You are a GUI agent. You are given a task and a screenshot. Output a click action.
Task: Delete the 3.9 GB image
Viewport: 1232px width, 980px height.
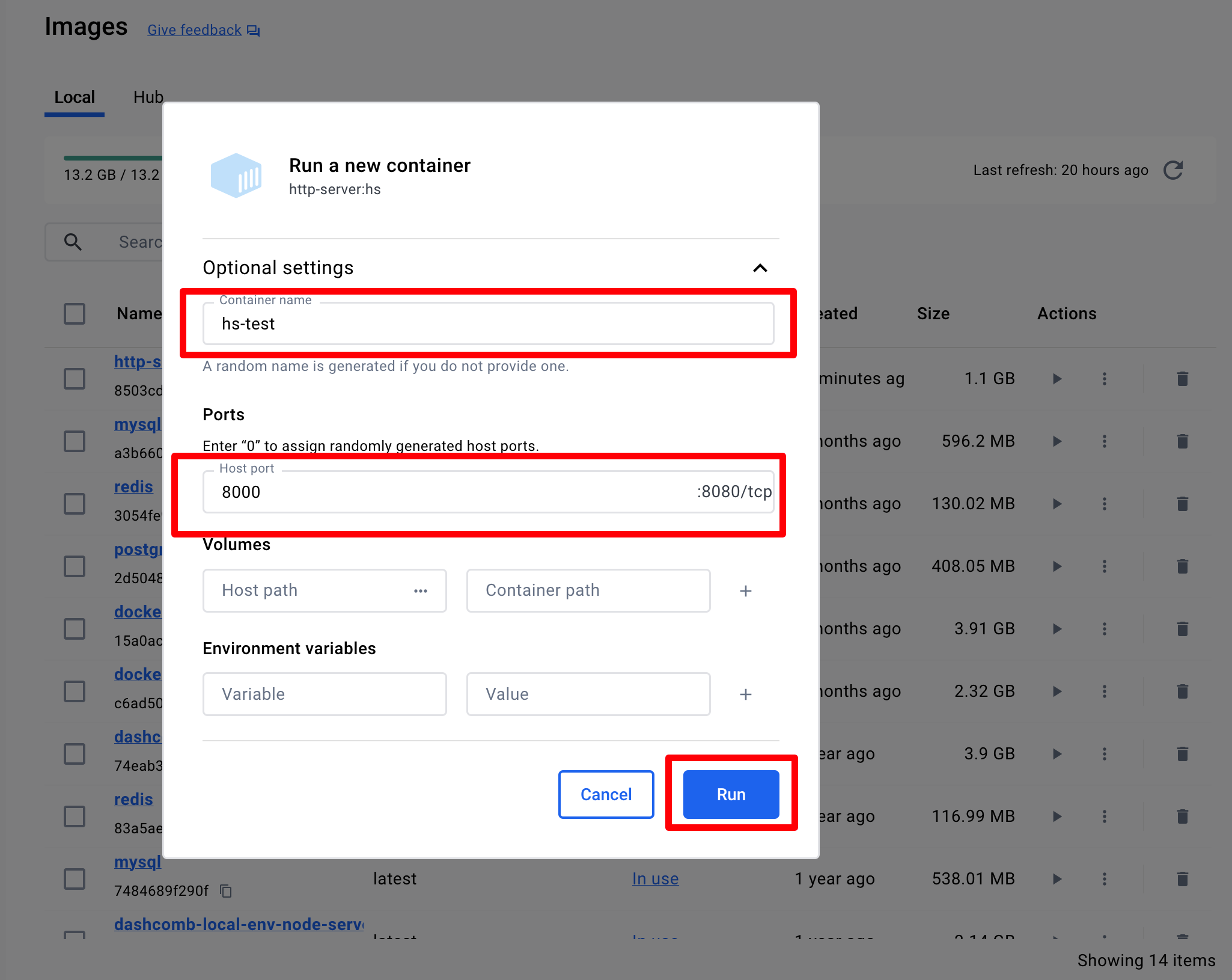click(1182, 754)
